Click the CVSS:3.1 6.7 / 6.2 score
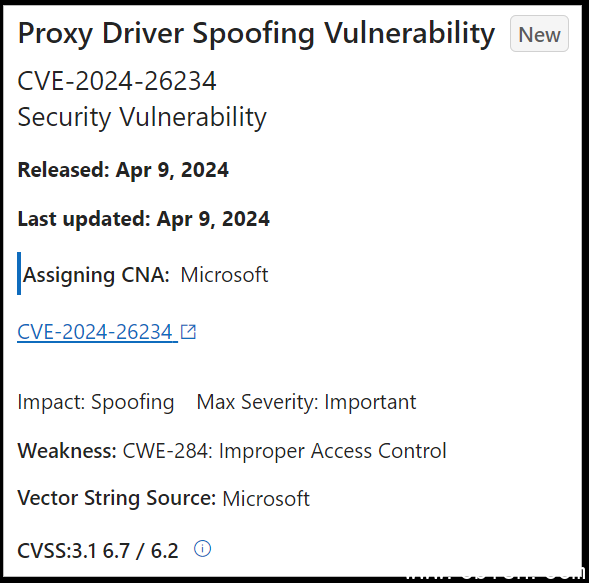Image resolution: width=589 pixels, height=583 pixels. [x=98, y=551]
